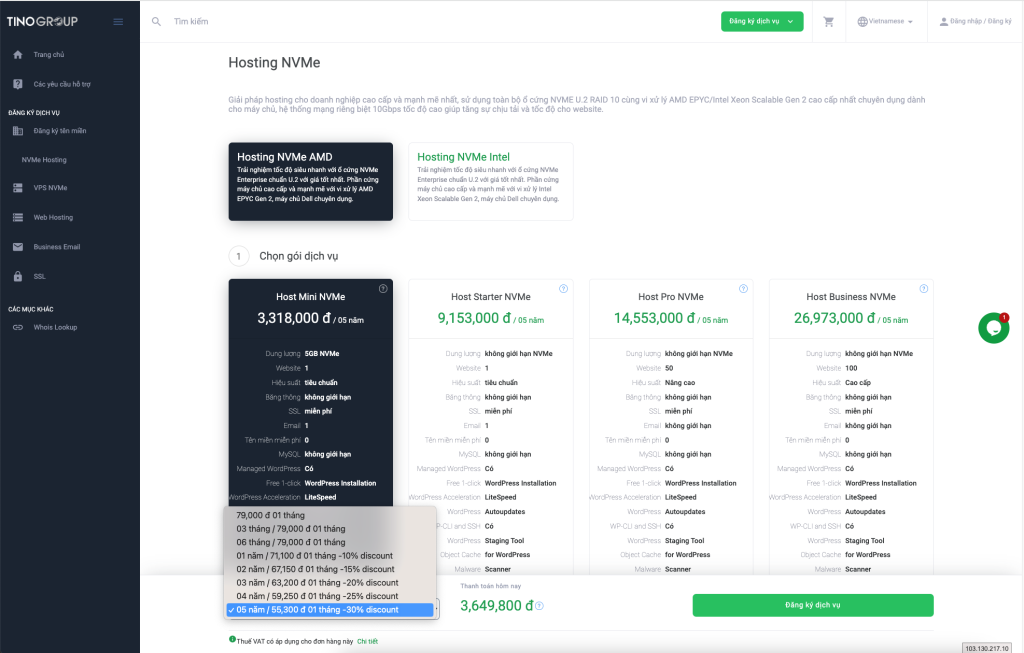
Task: Click the TinoGroup logo
Action: [x=42, y=22]
